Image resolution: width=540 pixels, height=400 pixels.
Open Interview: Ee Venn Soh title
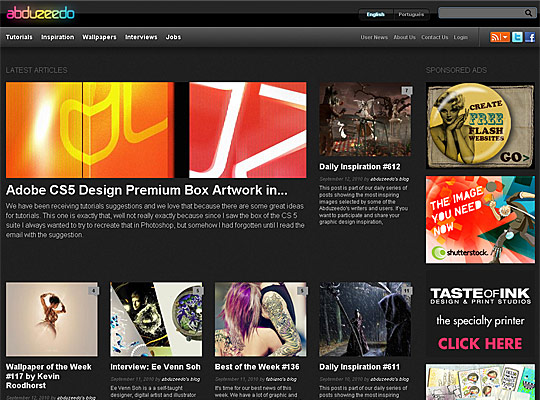pyautogui.click(x=155, y=367)
